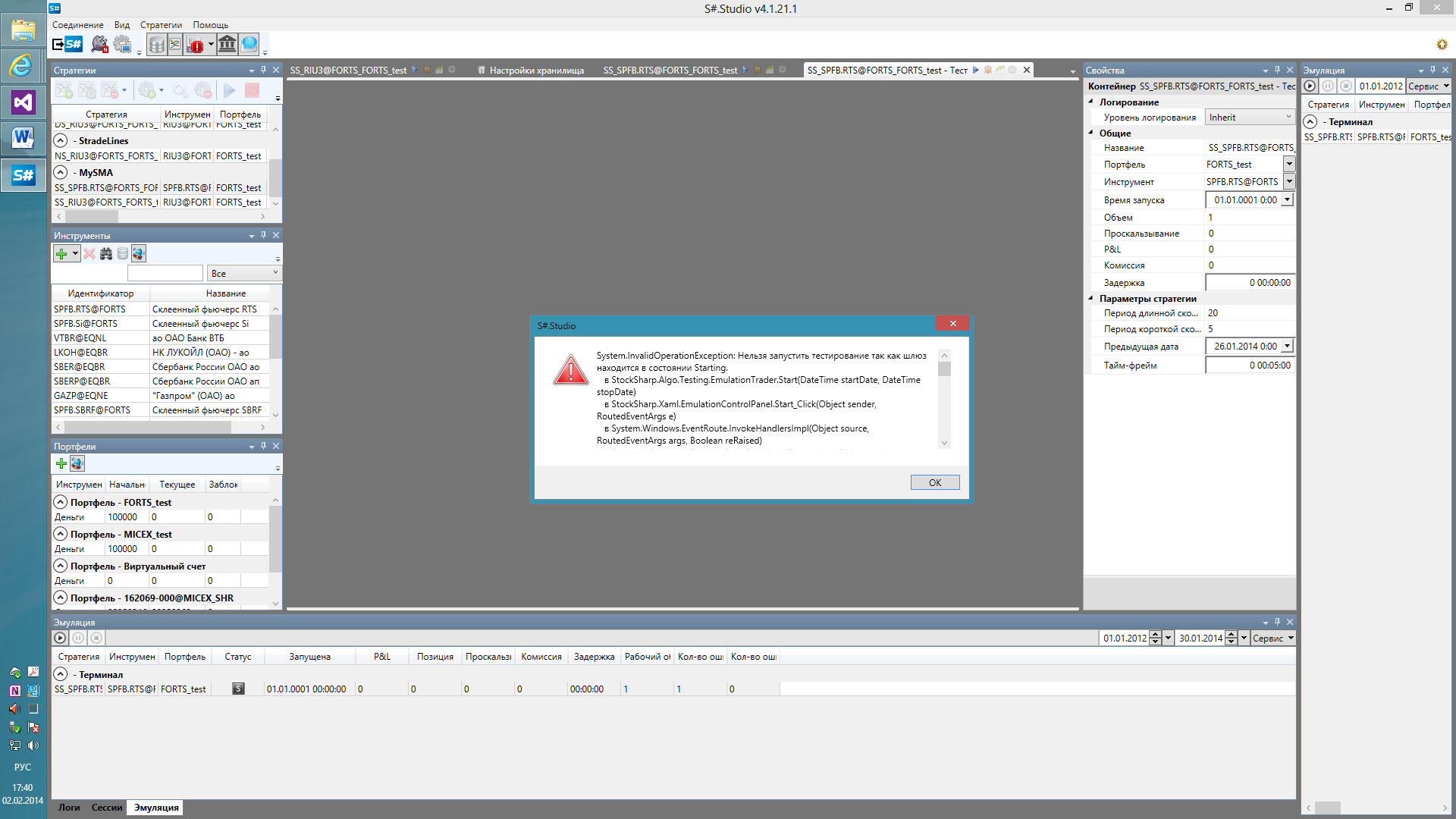1456x819 pixels.
Task: Switch to the Сессии bottom tab
Action: pyautogui.click(x=107, y=808)
